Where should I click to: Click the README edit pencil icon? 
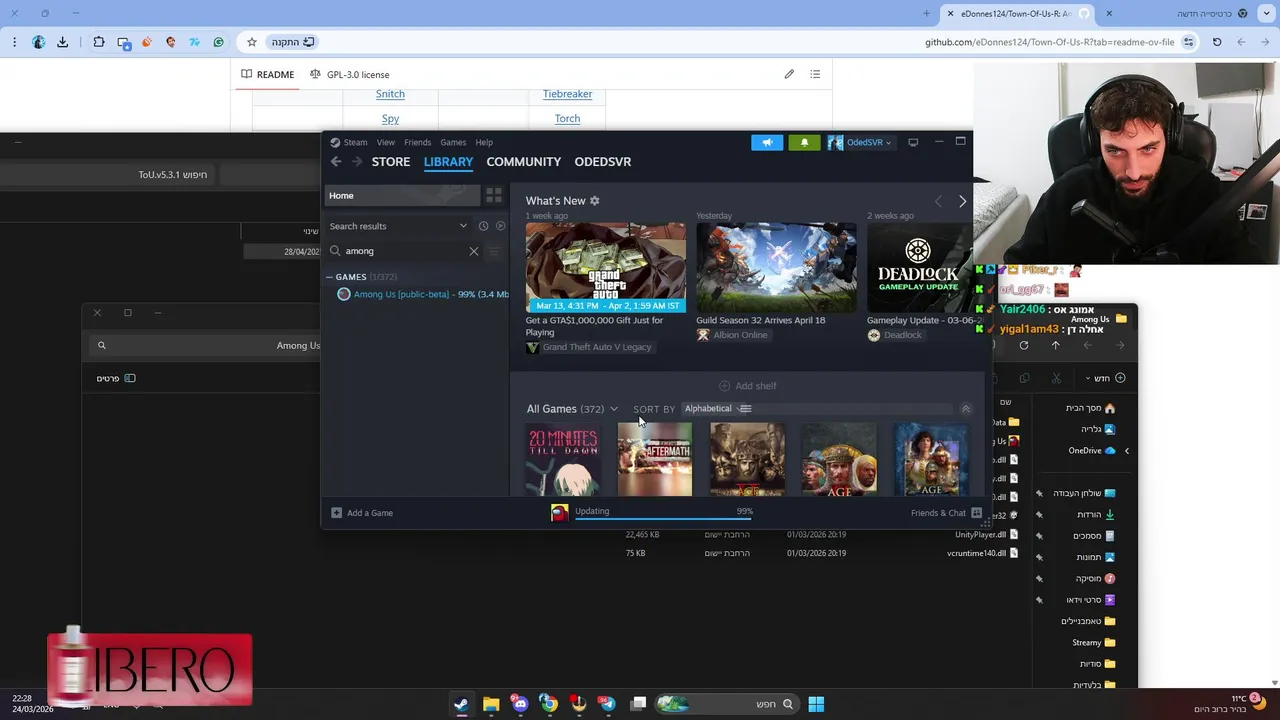789,74
